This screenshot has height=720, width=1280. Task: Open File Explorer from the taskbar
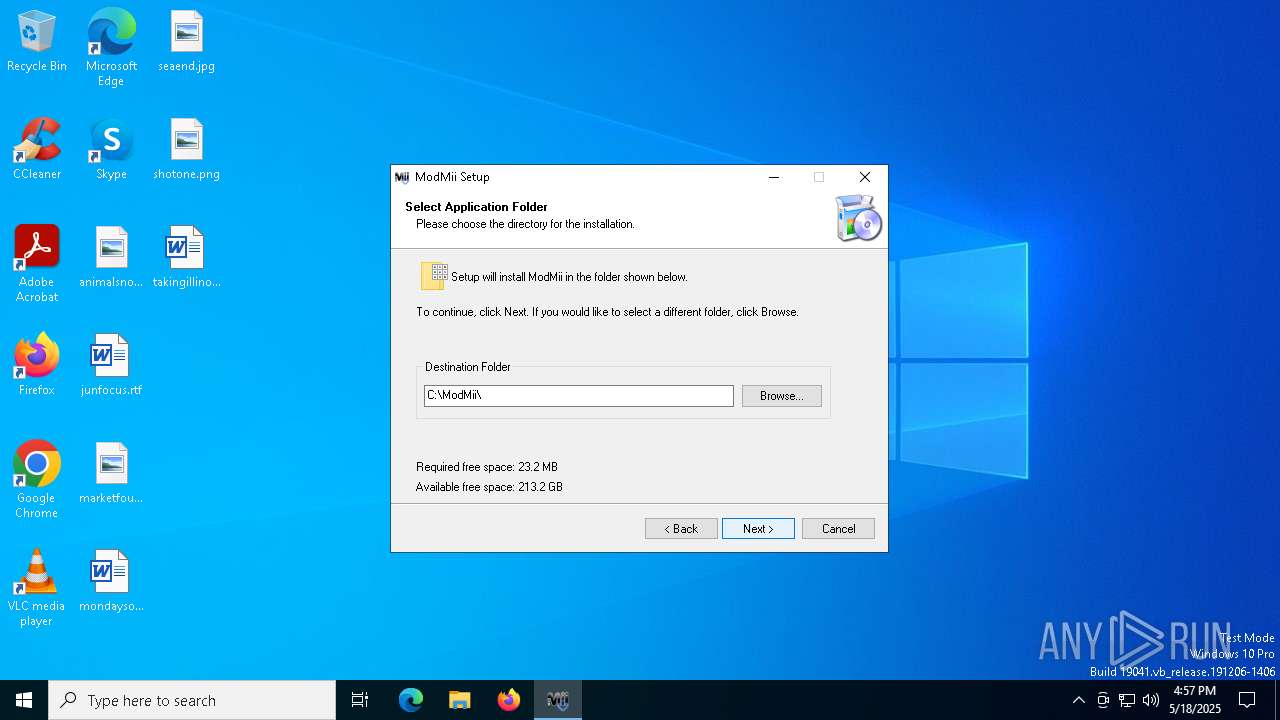pyautogui.click(x=460, y=700)
